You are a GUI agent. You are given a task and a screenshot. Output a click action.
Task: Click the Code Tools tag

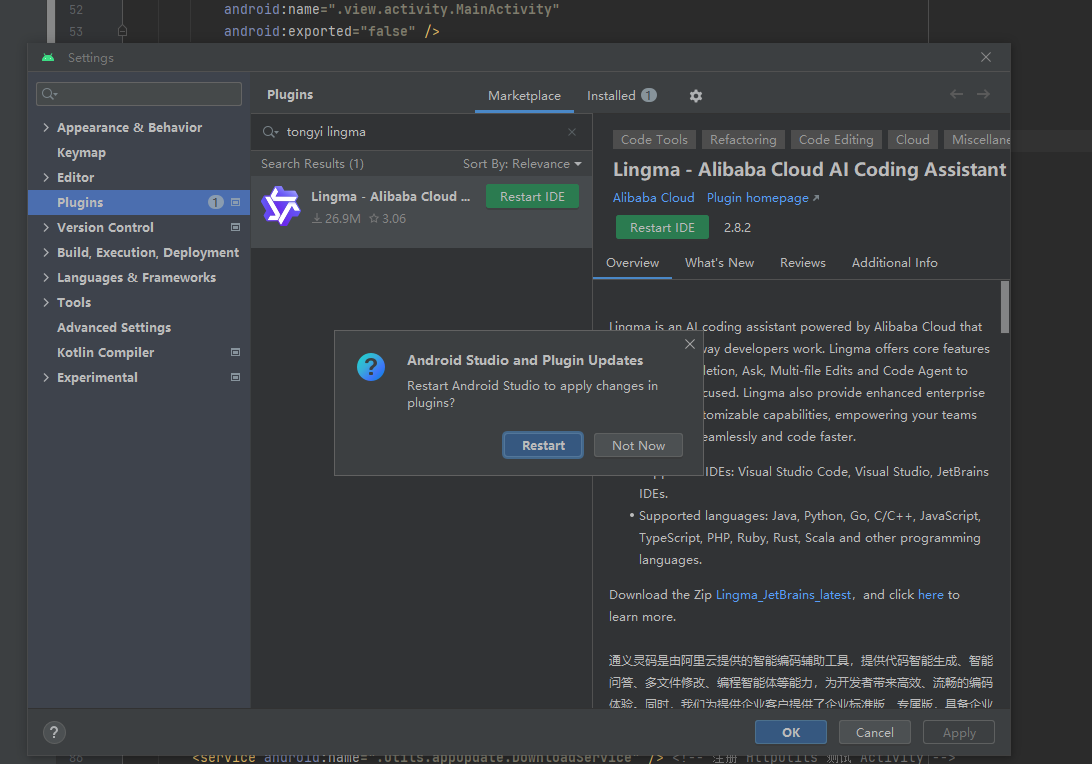pyautogui.click(x=654, y=140)
